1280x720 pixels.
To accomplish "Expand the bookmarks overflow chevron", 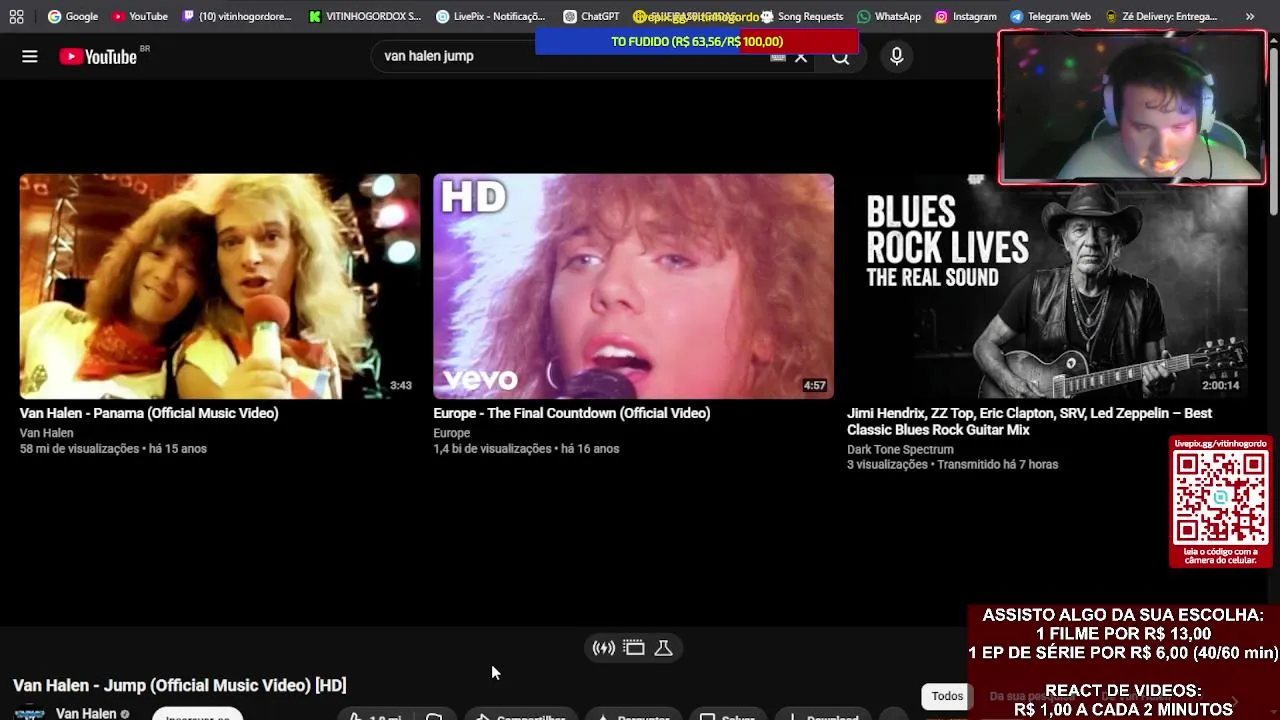I will click(1250, 16).
